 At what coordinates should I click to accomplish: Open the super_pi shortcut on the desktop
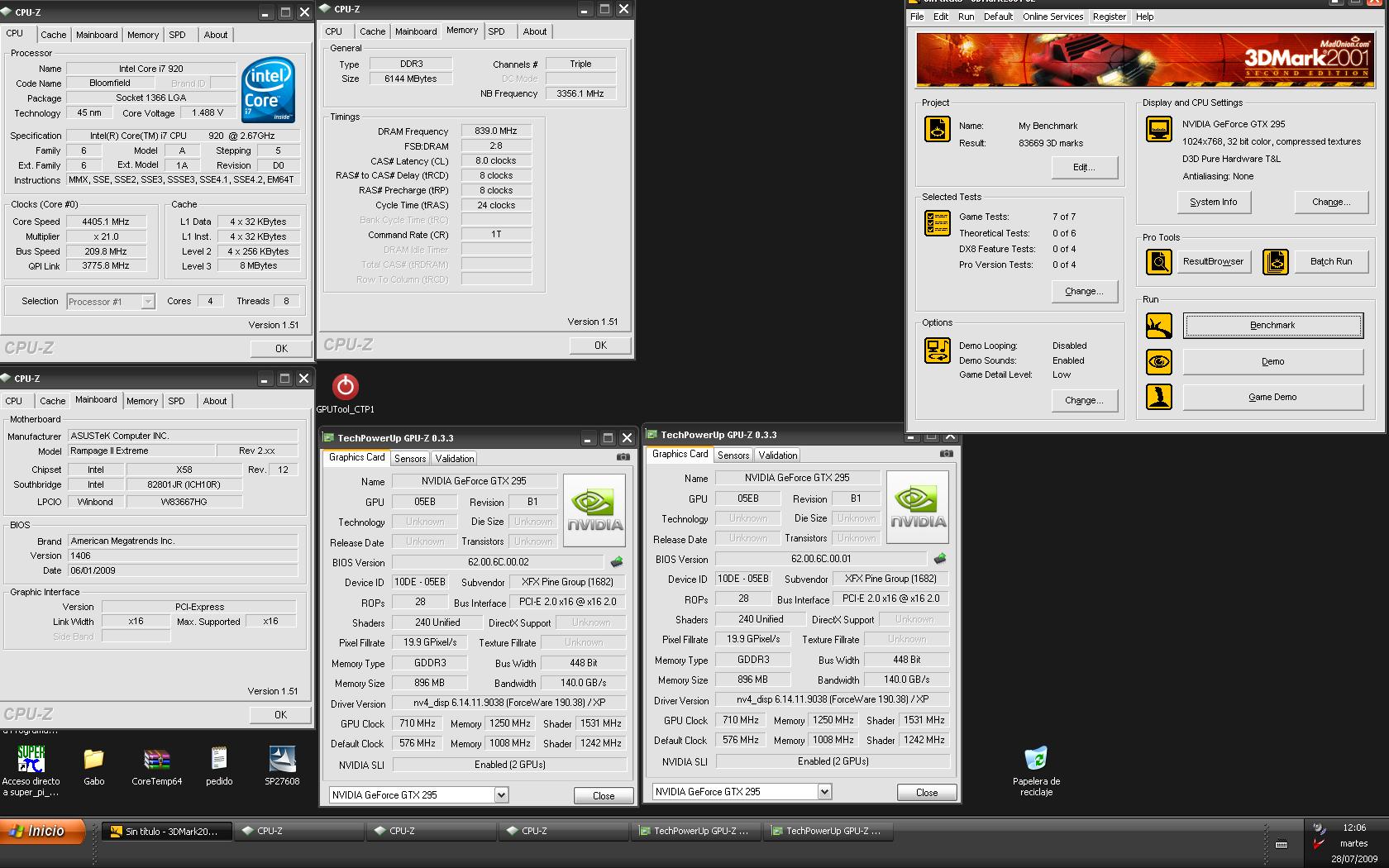tap(31, 759)
